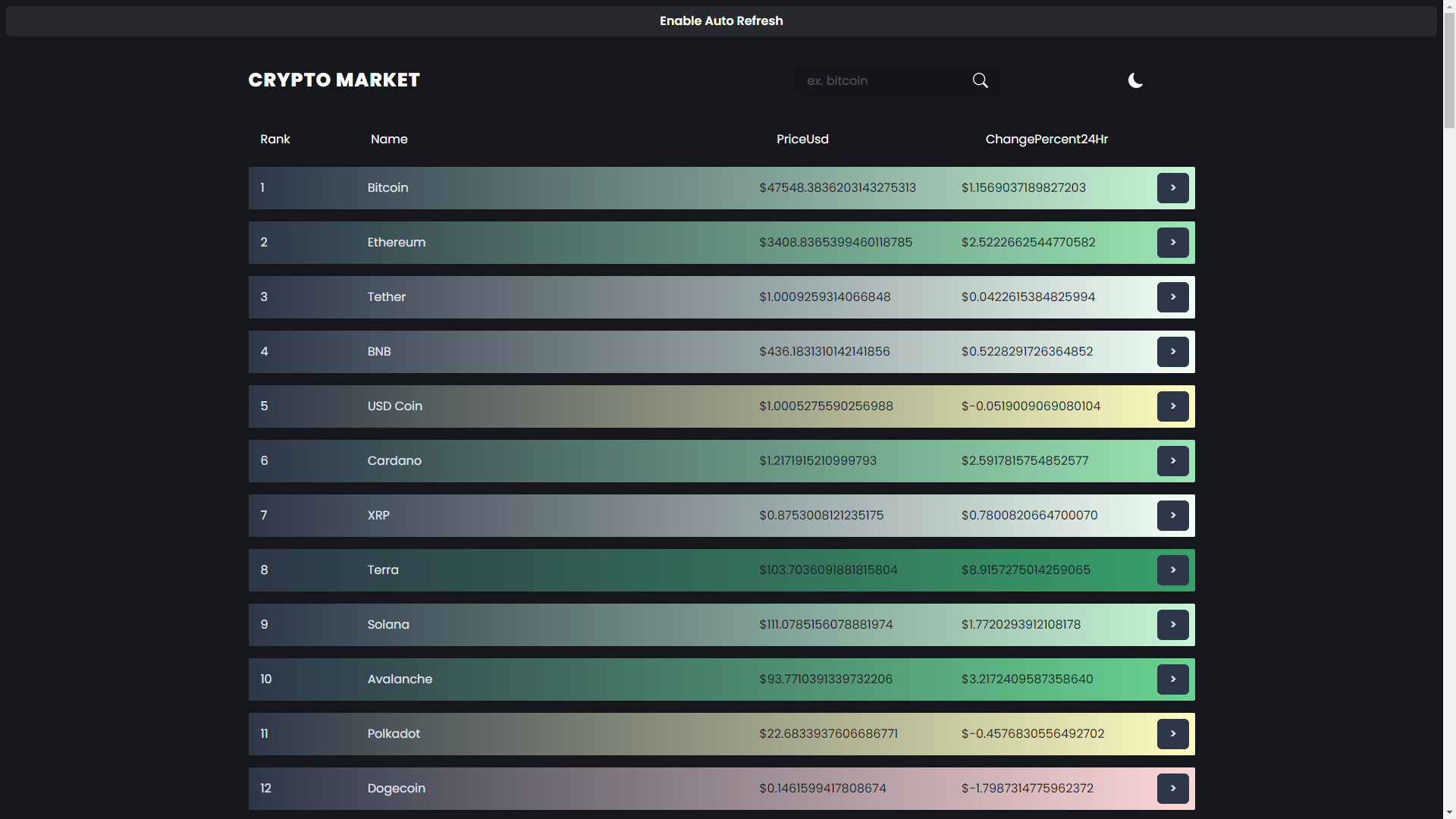Select the Solana name cell
The image size is (1456, 819).
click(x=388, y=625)
